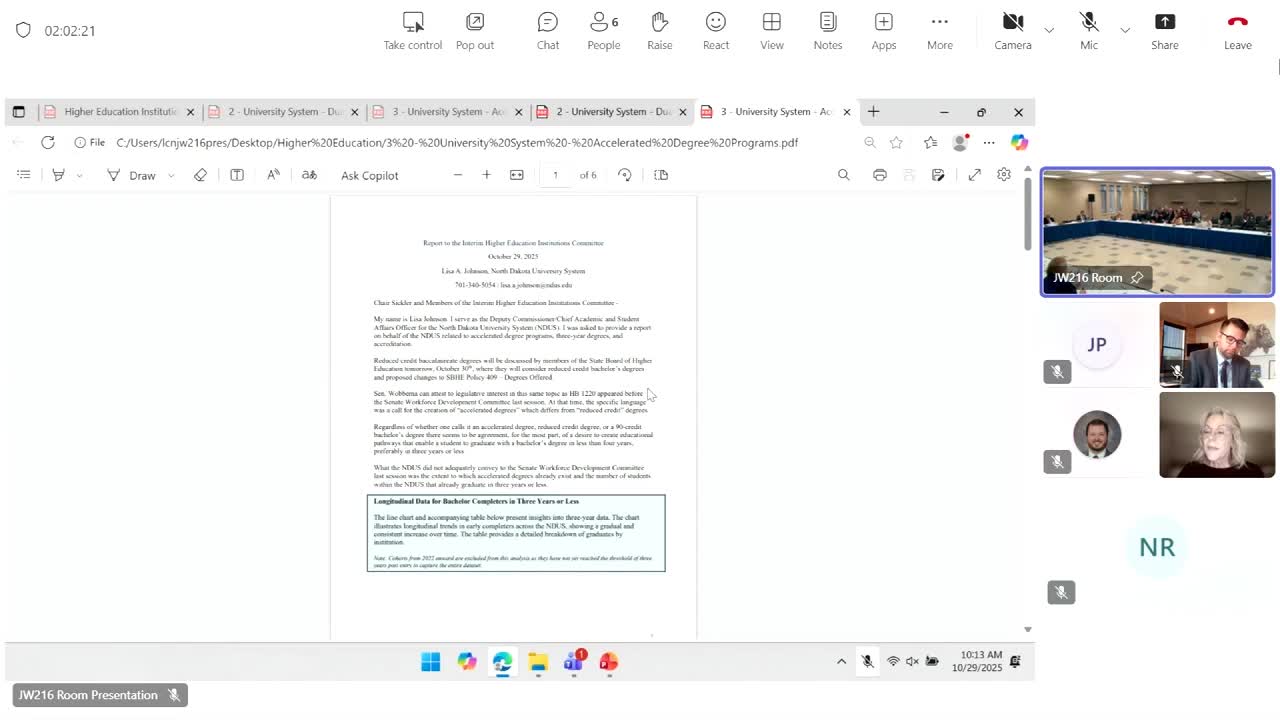The width and height of the screenshot is (1280, 720).
Task: Switch to Higher Education Institutions tab
Action: (119, 112)
